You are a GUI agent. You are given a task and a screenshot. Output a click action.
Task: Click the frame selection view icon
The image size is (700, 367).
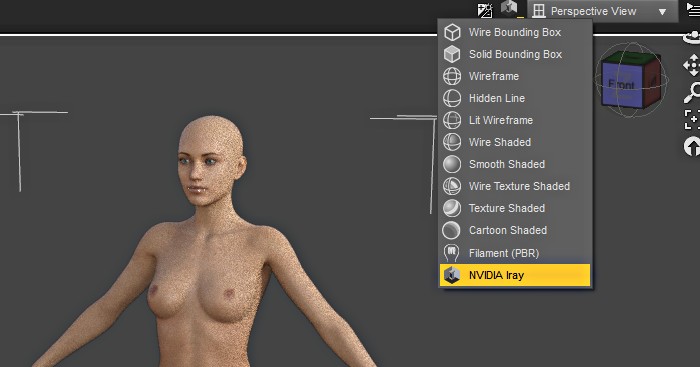coord(692,119)
